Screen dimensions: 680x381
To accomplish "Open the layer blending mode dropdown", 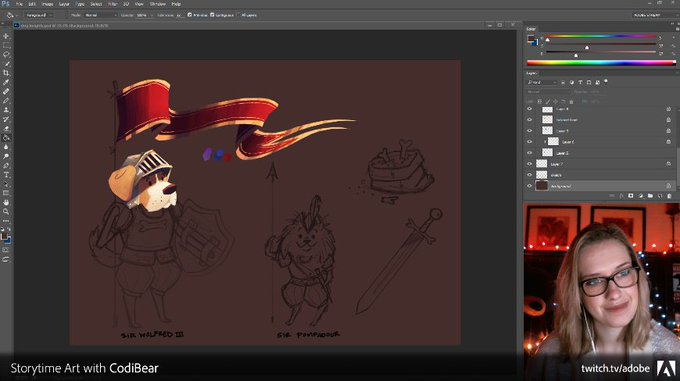I will 548,92.
